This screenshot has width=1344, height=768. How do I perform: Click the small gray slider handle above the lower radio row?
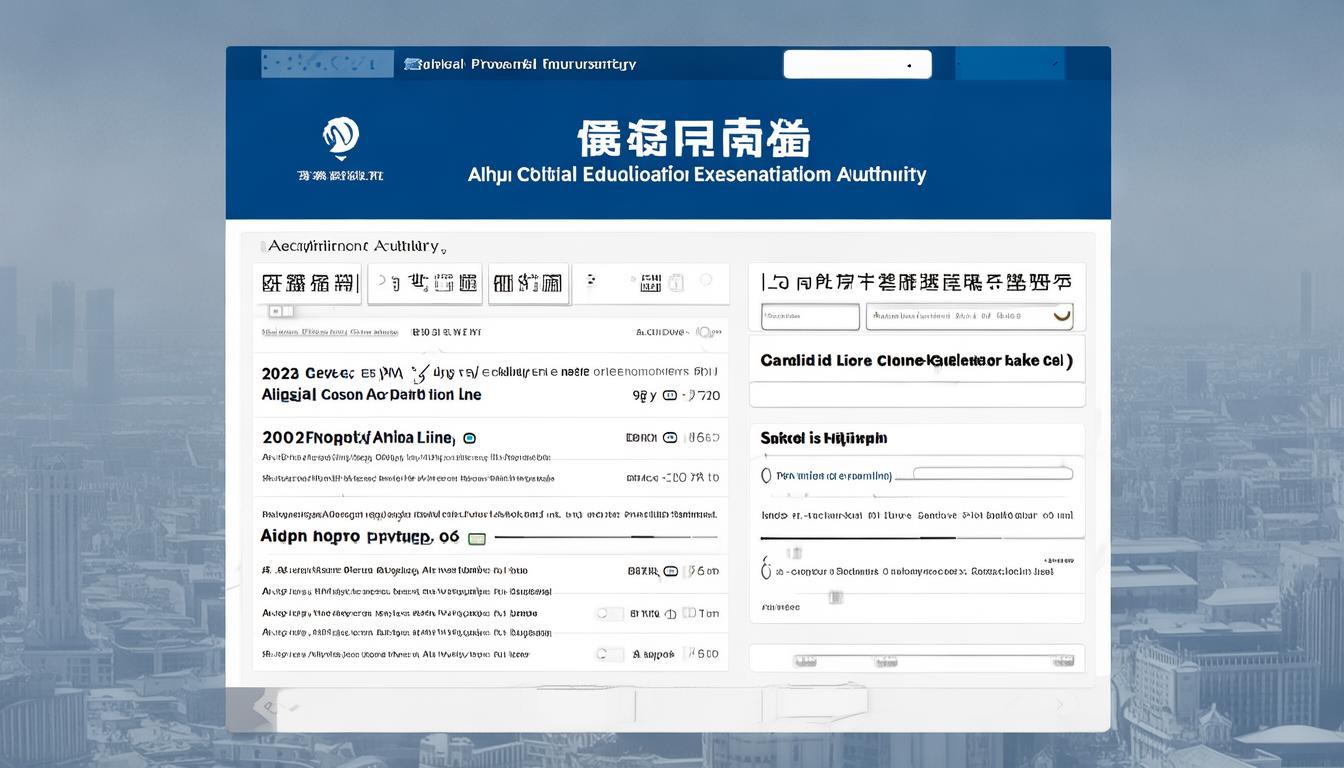(794, 553)
